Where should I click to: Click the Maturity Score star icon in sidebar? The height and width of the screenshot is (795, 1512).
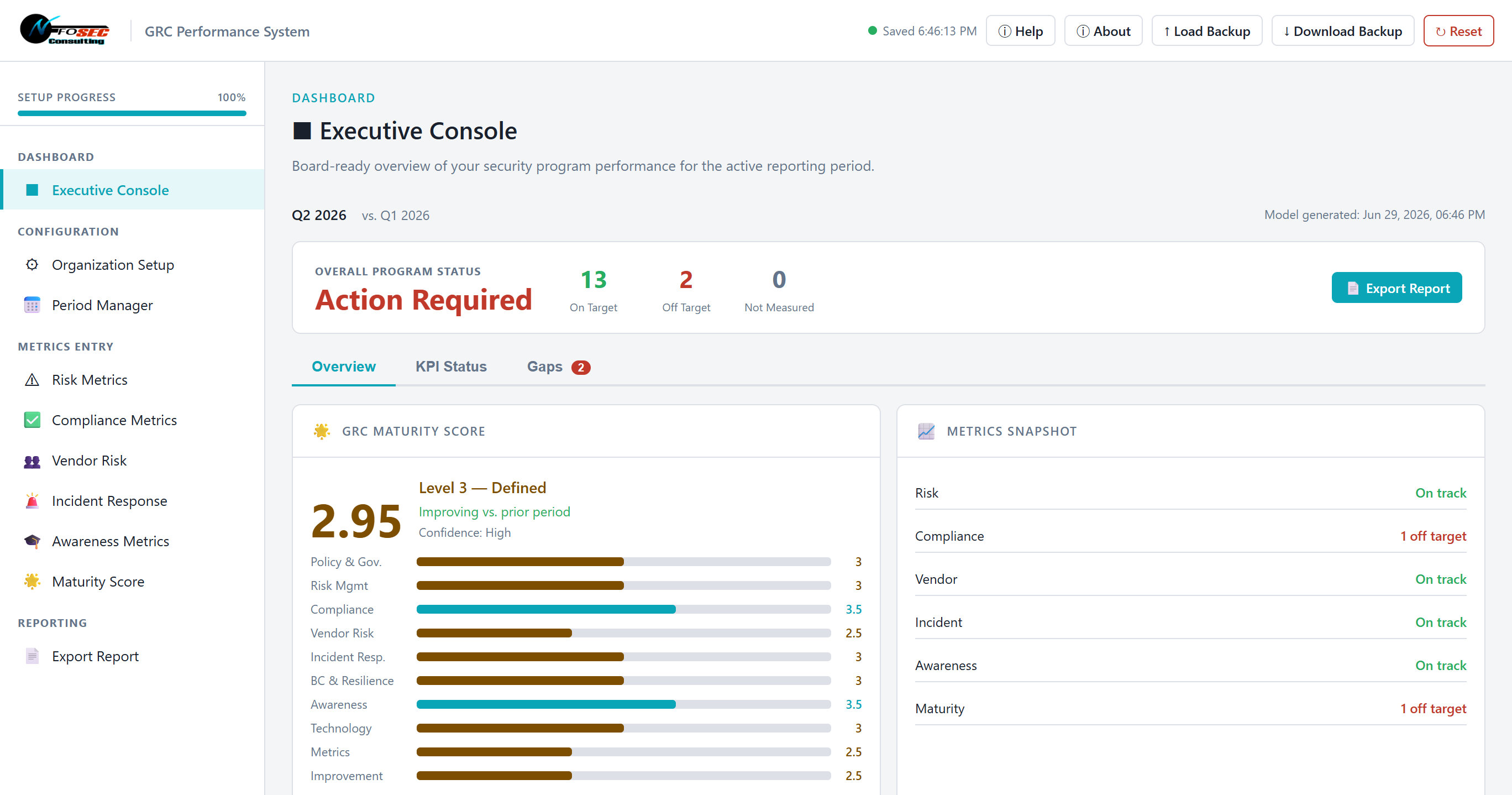point(32,581)
